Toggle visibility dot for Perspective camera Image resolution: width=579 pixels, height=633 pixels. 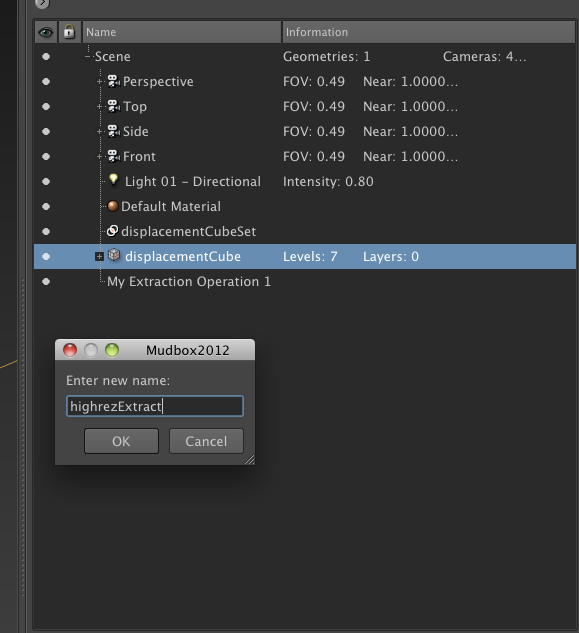[x=46, y=82]
